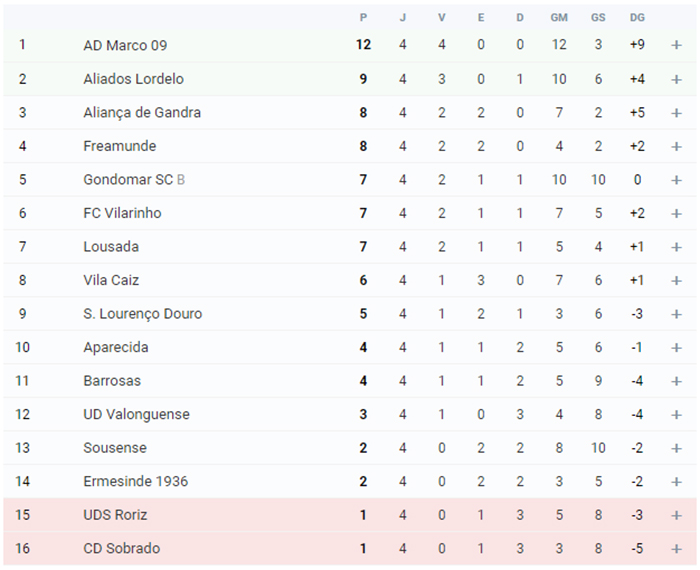This screenshot has height=570, width=700.
Task: Open the Aliados Lordelo team page
Action: tap(133, 79)
